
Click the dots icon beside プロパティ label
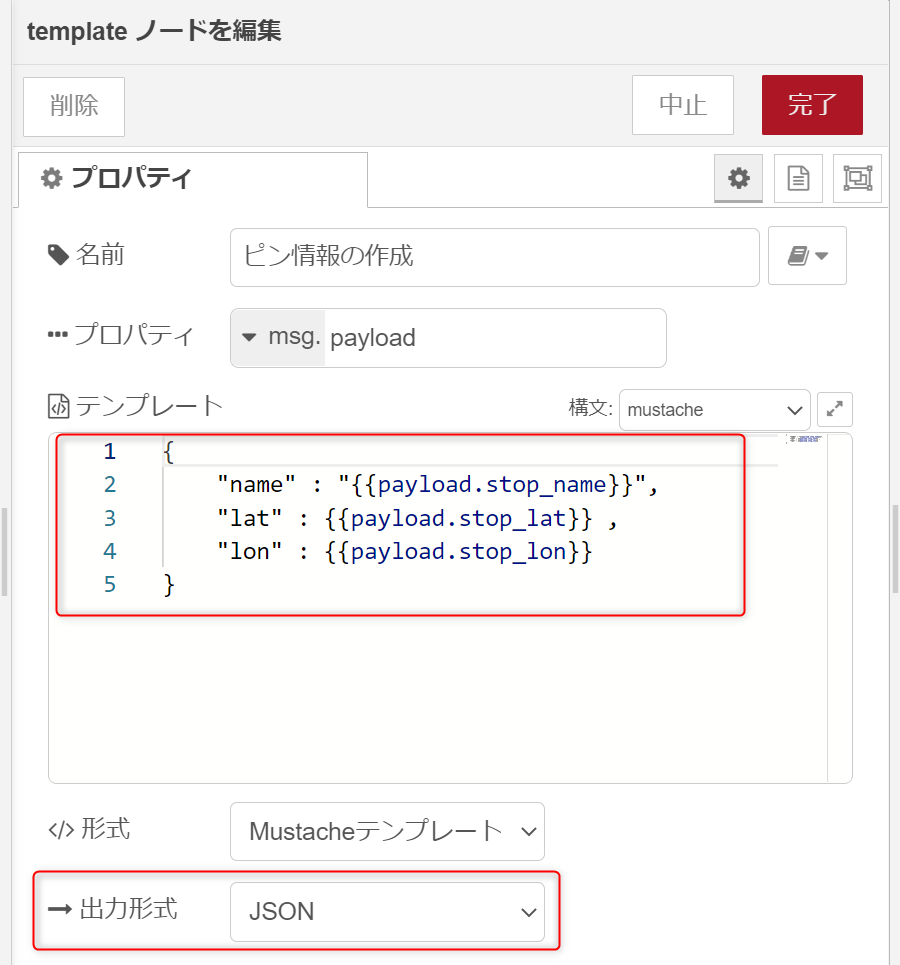pos(58,335)
